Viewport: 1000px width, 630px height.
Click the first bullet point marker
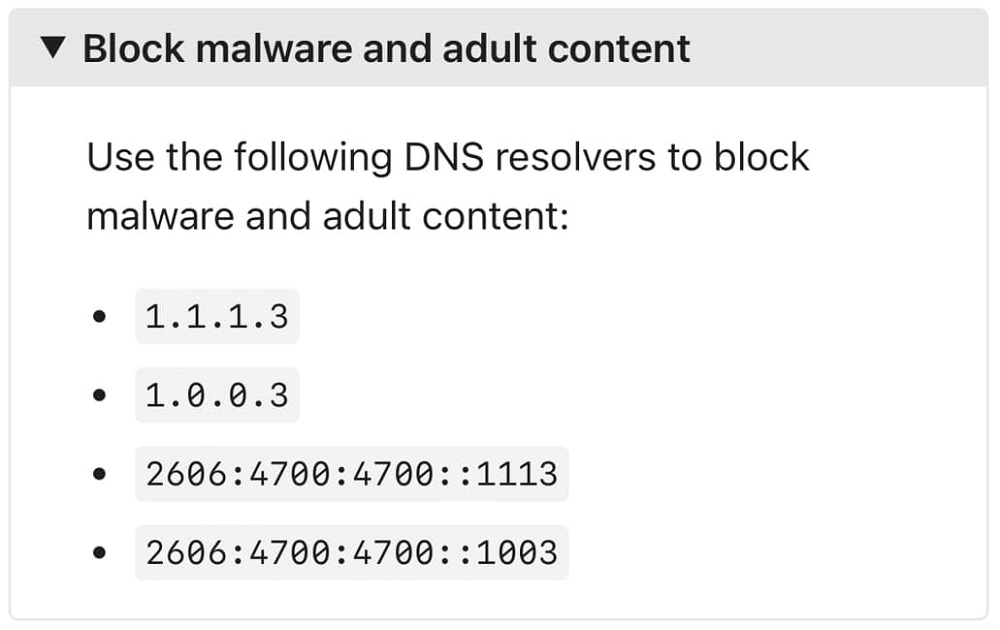click(x=100, y=315)
